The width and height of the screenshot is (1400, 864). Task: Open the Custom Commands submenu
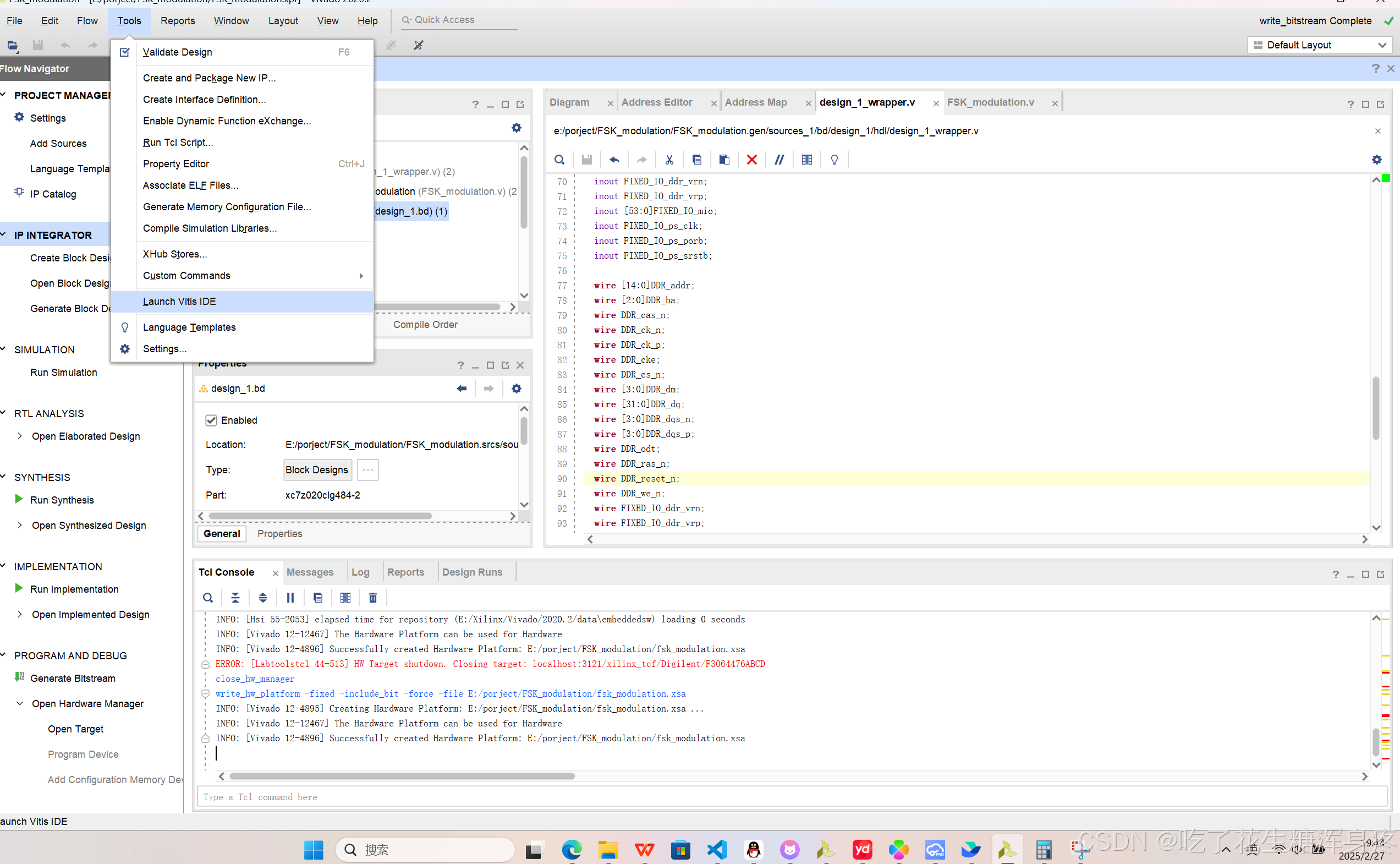[242, 276]
